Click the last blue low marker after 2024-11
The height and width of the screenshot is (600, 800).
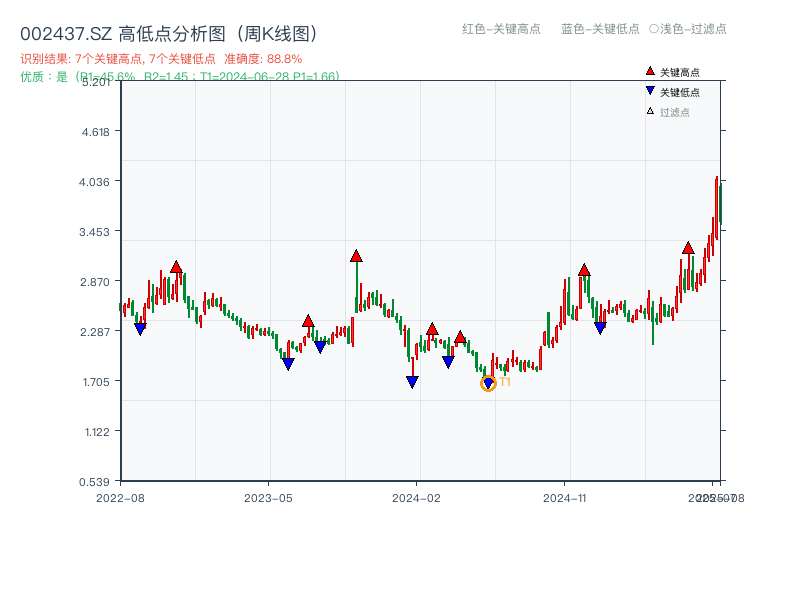point(600,328)
